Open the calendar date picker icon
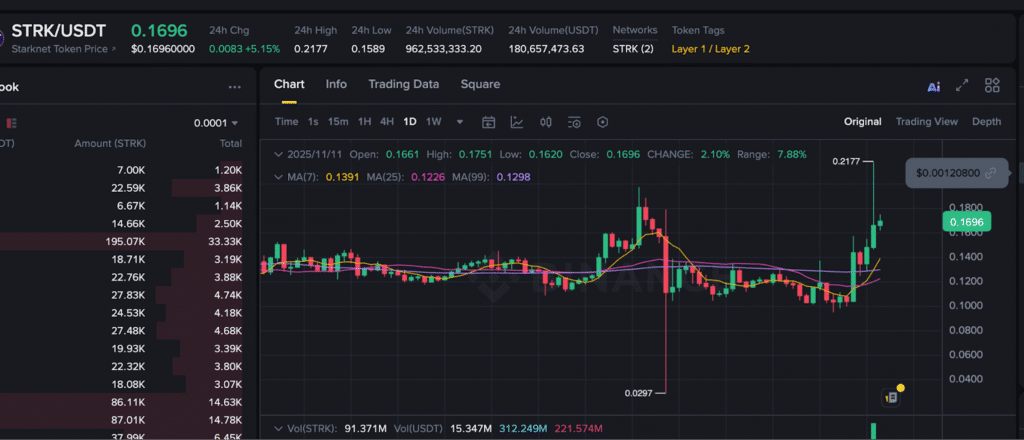The height and width of the screenshot is (440, 1024). point(489,122)
